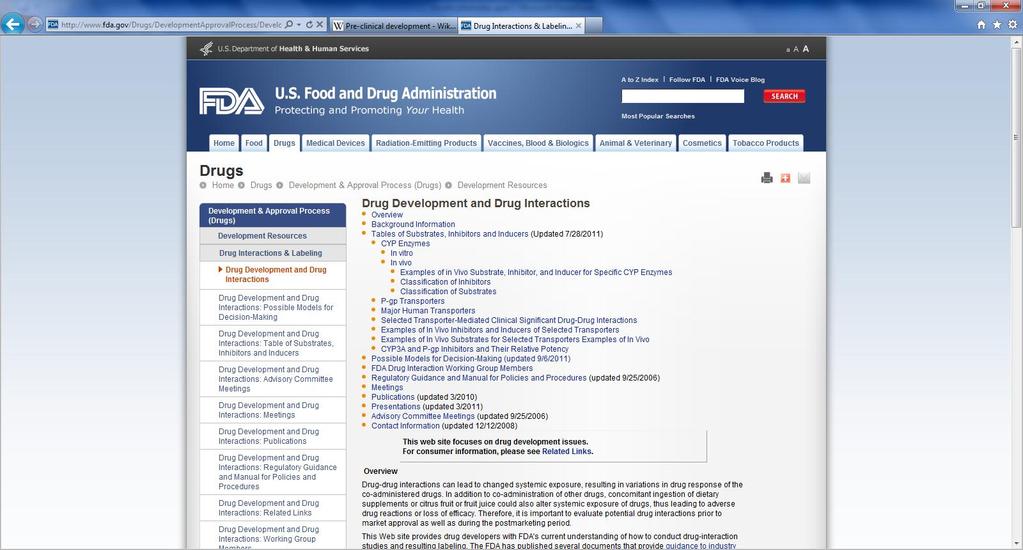Open the FDA Voice Blog link
1023x550 pixels.
tap(740, 80)
